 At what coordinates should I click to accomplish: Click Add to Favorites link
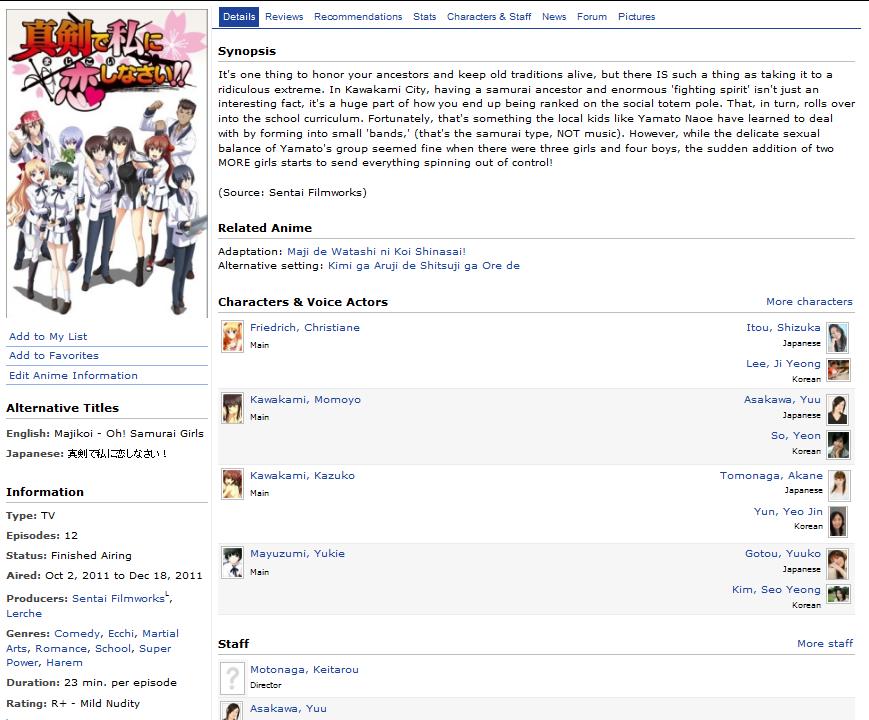click(x=54, y=355)
